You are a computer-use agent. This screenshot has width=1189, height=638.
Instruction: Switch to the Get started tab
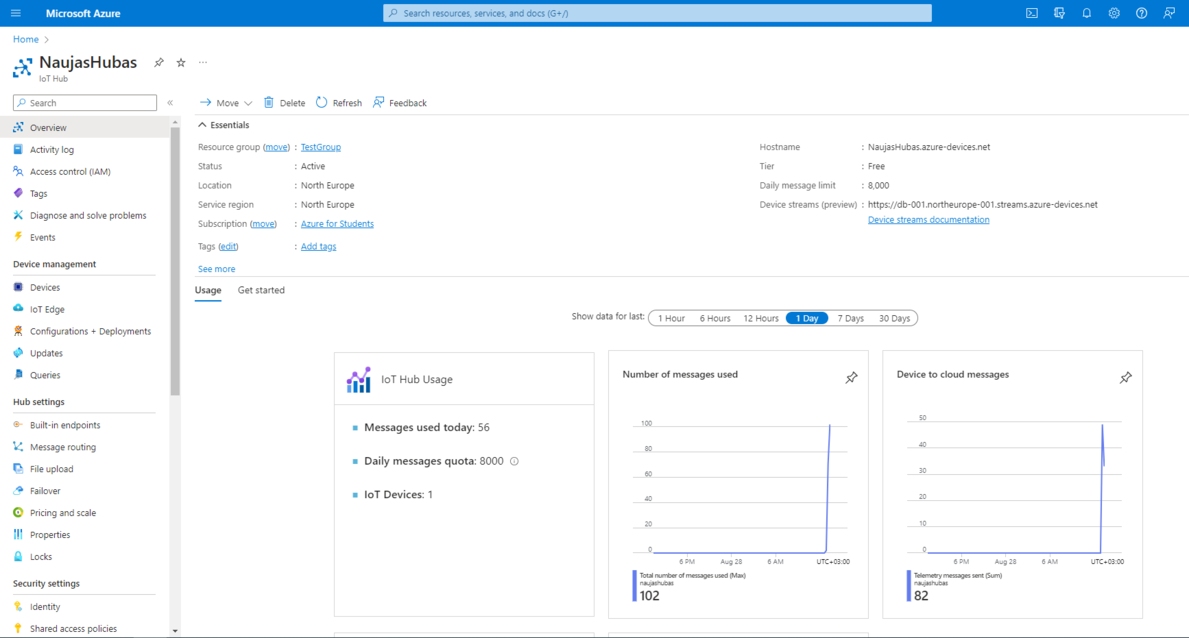261,290
